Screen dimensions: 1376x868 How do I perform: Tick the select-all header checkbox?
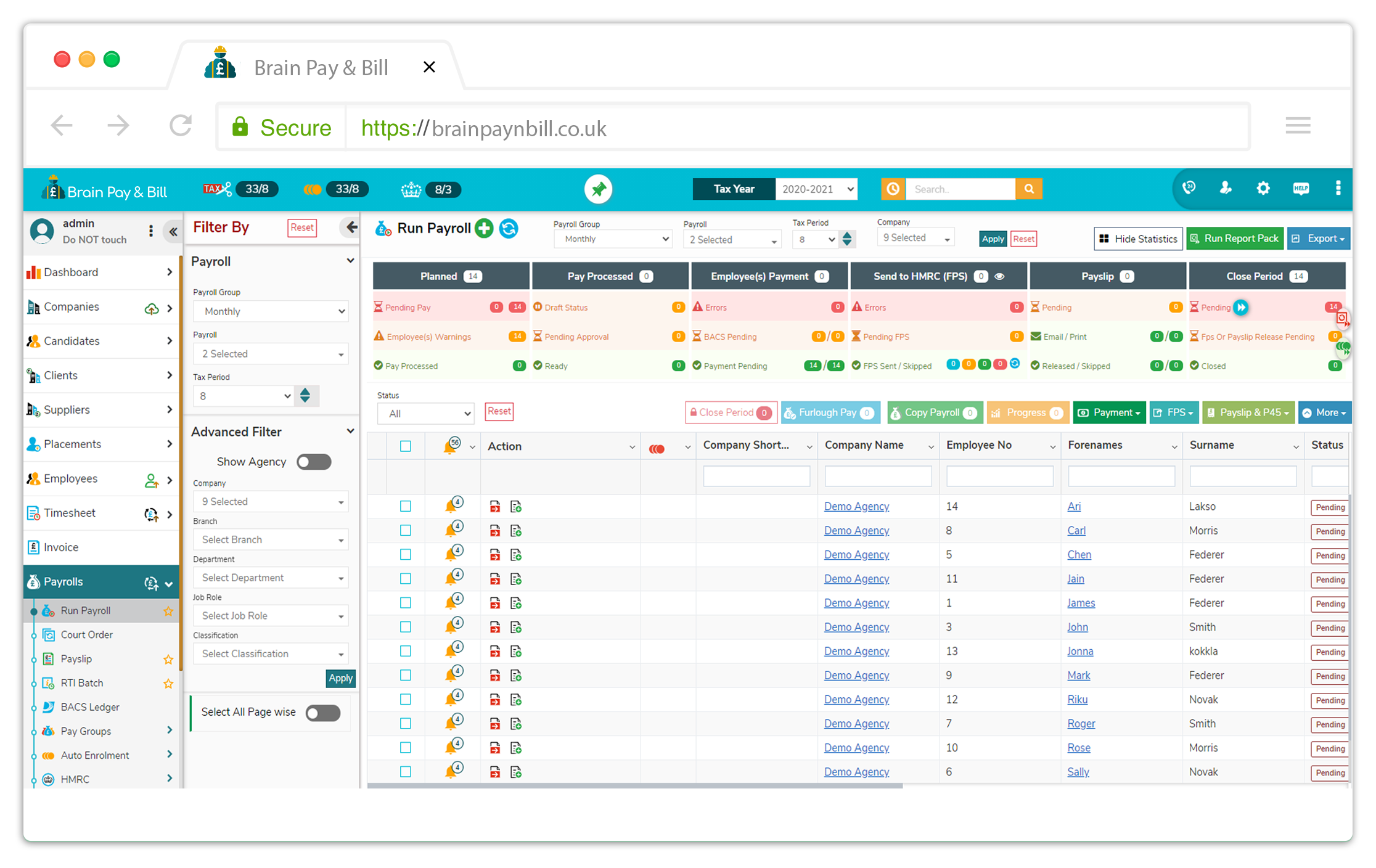(x=405, y=446)
